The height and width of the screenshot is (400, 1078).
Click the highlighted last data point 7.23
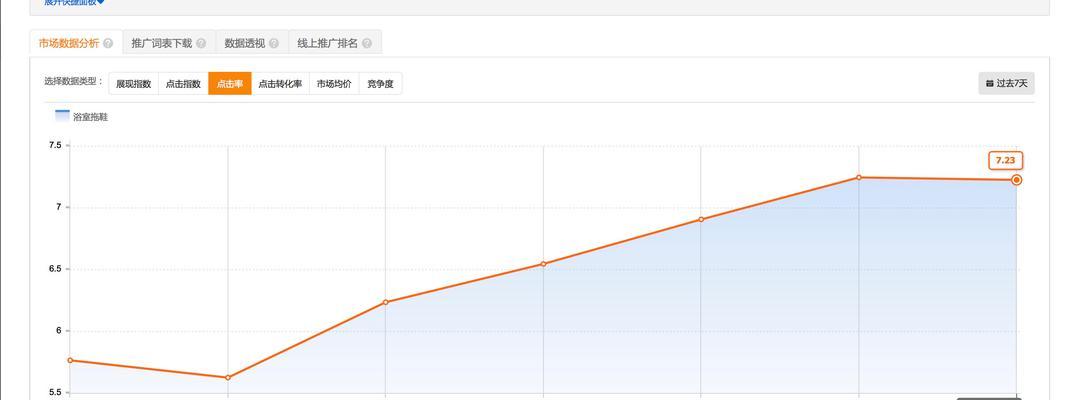pyautogui.click(x=1016, y=180)
